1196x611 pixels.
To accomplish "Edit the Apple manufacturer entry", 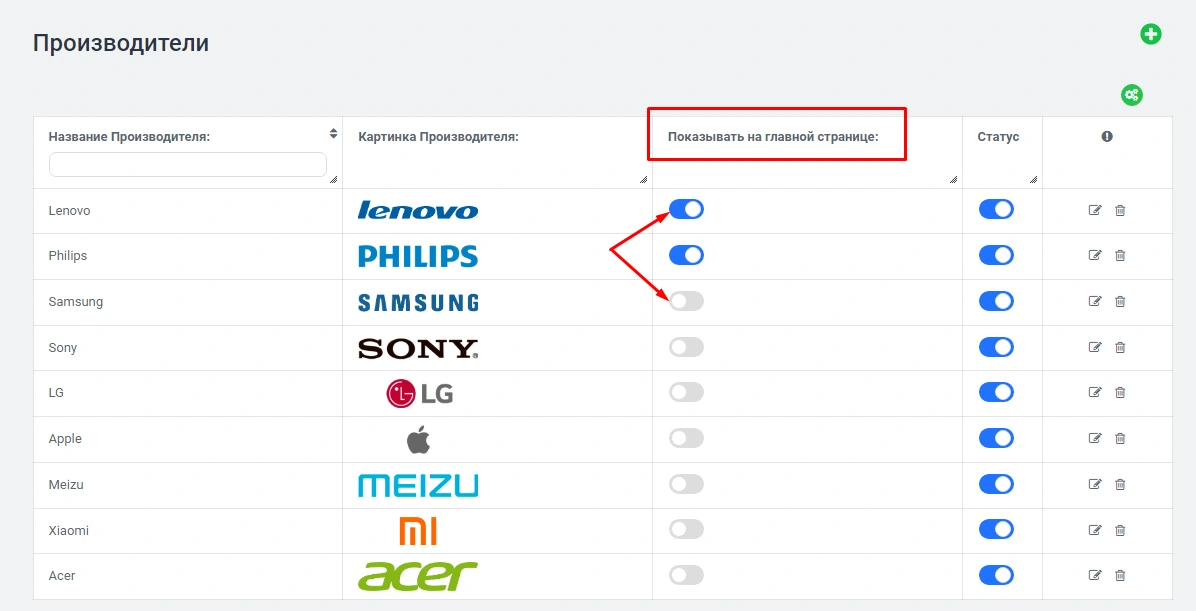I will pyautogui.click(x=1095, y=438).
